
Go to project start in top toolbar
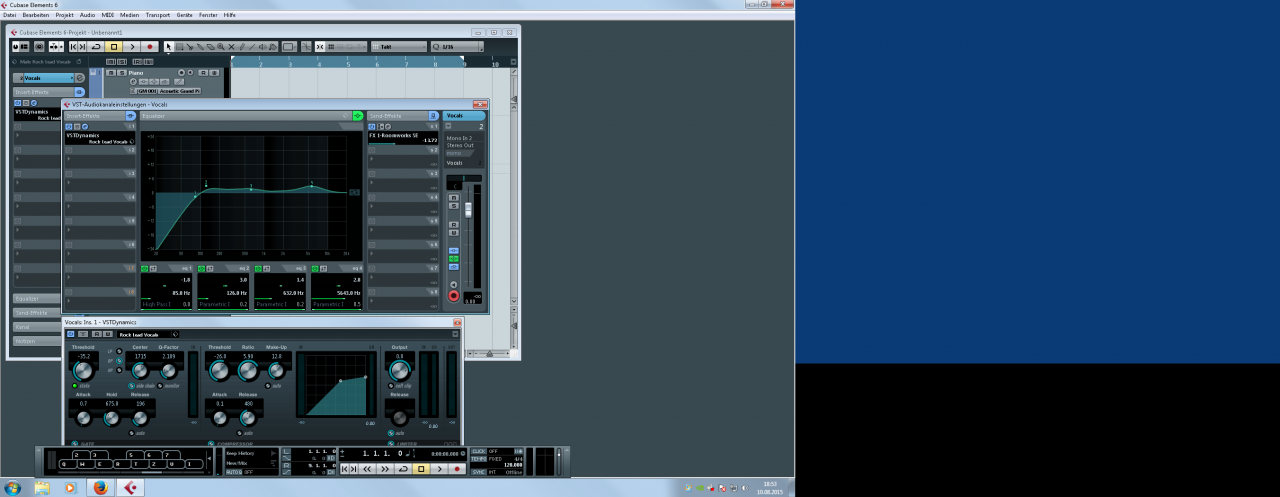pyautogui.click(x=73, y=47)
